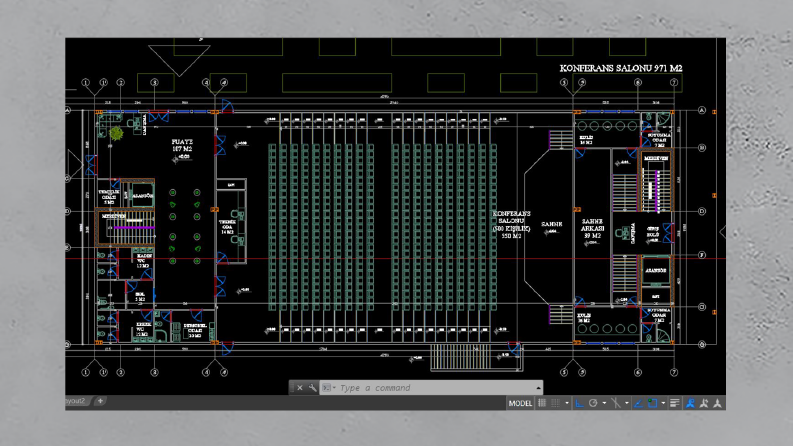Select the Layout2 tab
This screenshot has height=446, width=793.
coord(76,400)
